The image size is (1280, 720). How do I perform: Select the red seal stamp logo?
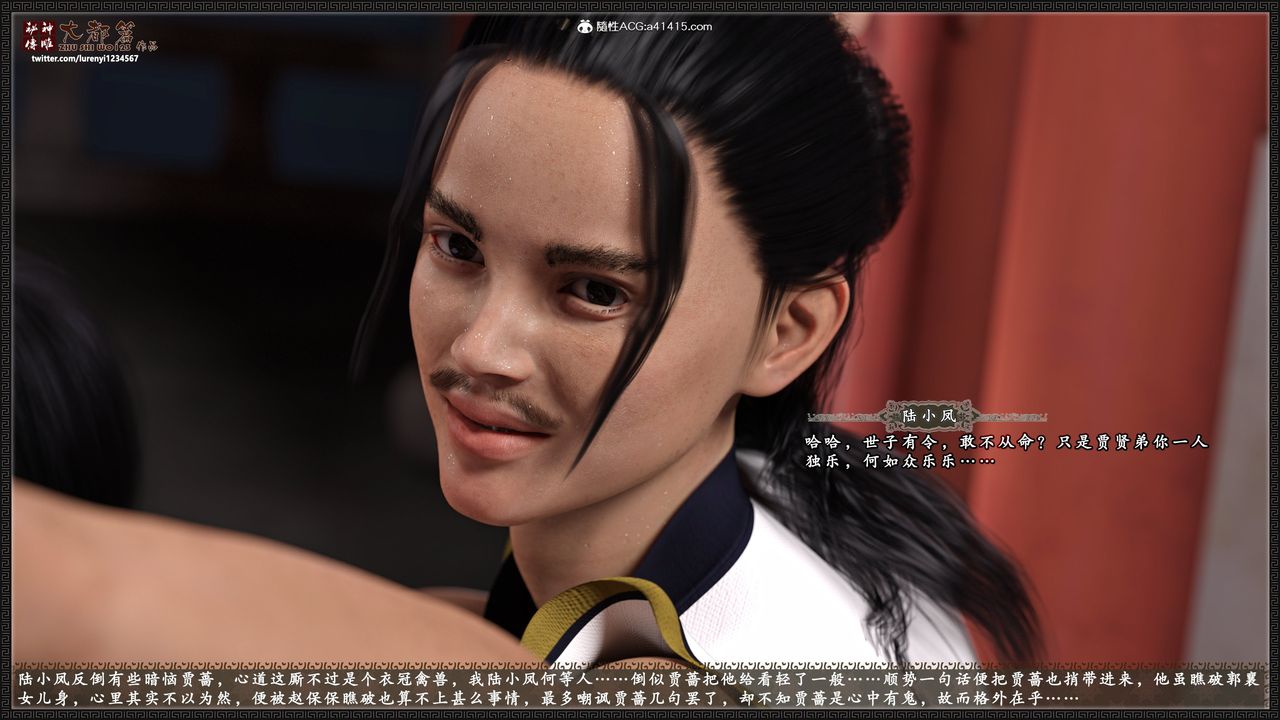pyautogui.click(x=38, y=33)
